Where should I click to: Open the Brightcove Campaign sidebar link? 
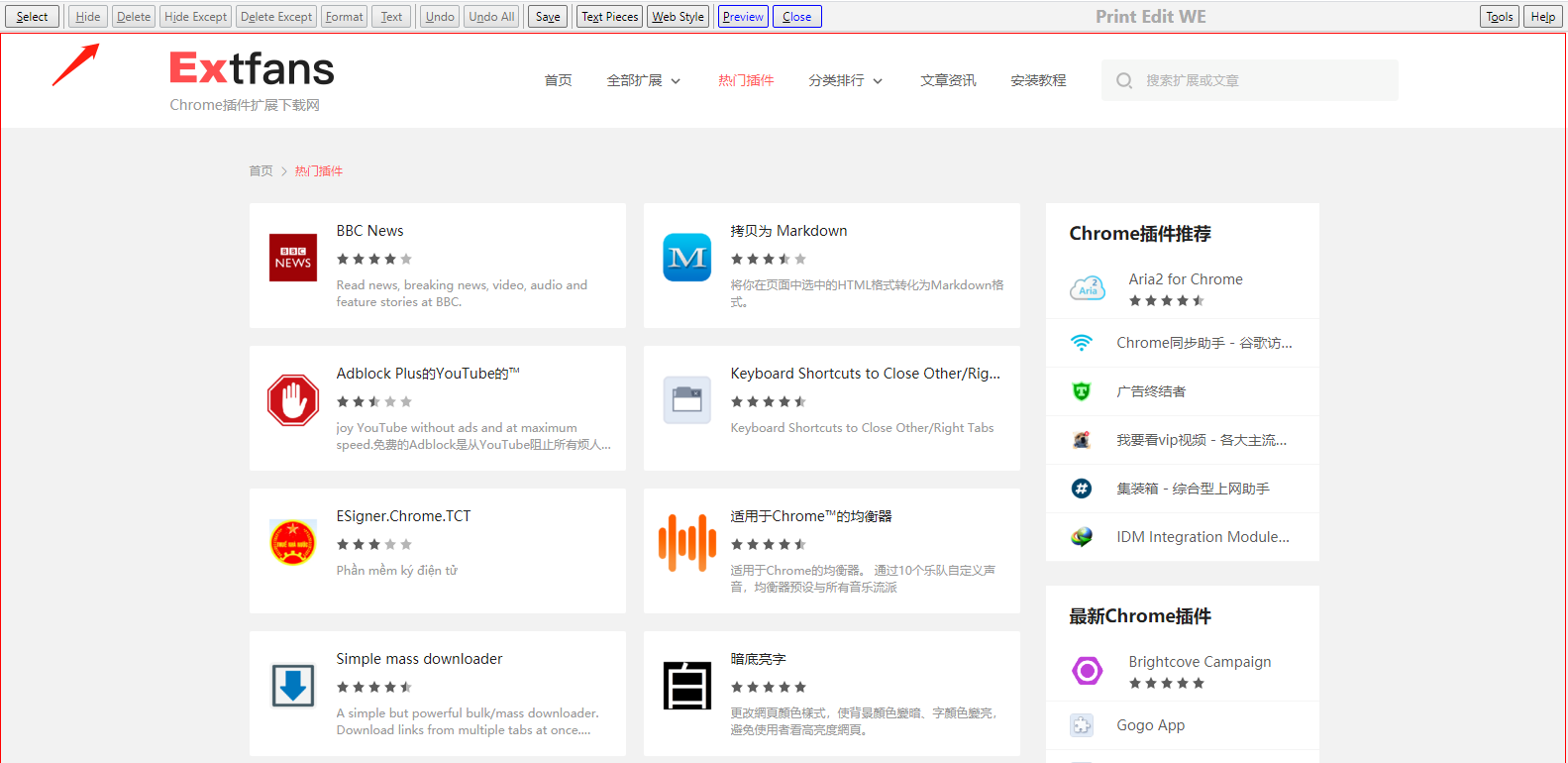pos(1200,662)
